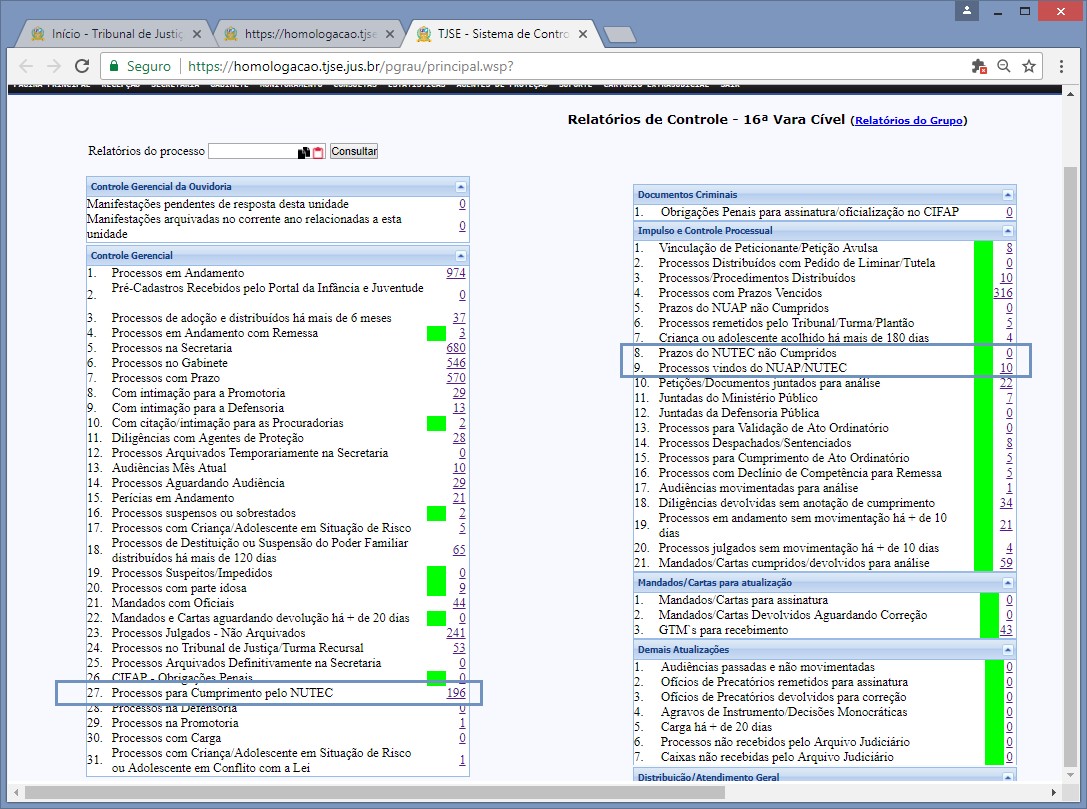Open count 196 for Processos para Cumprimento pelo NUTEC

(x=456, y=693)
